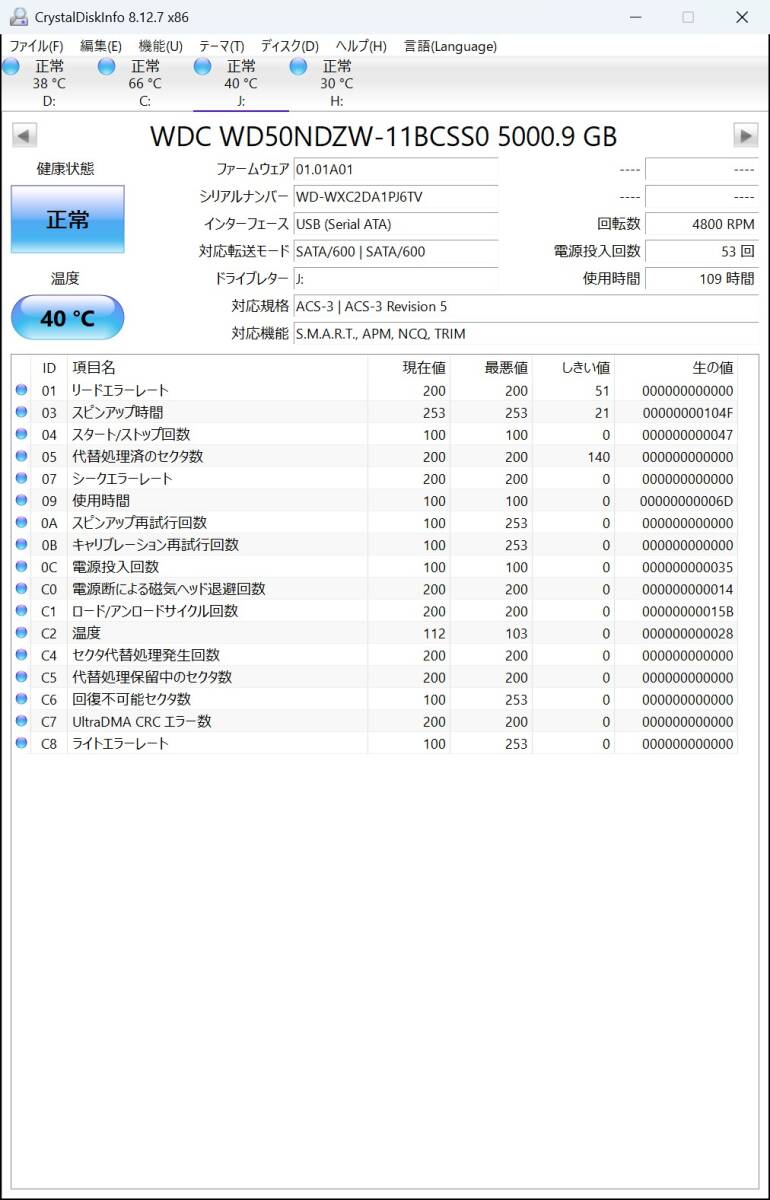Click the firmware field 01.01A01
Viewport: 770px width, 1200px height.
coord(395,170)
